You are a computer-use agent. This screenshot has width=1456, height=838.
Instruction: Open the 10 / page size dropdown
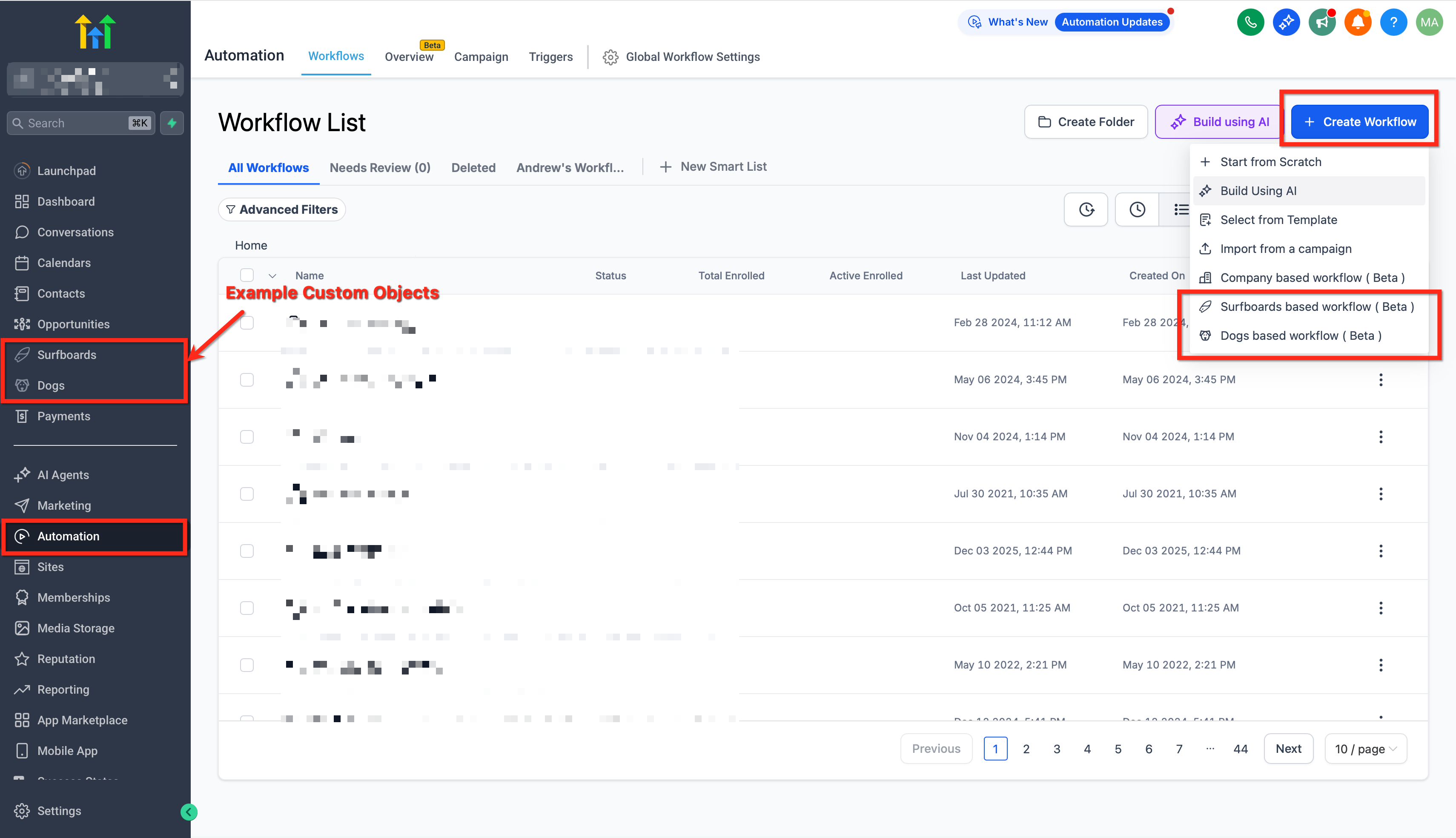tap(1365, 749)
